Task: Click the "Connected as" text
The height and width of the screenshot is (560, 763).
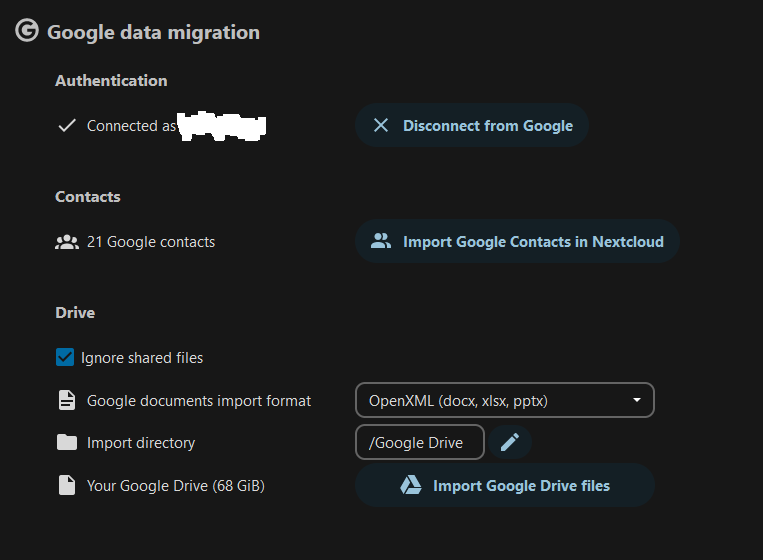Action: tap(131, 126)
